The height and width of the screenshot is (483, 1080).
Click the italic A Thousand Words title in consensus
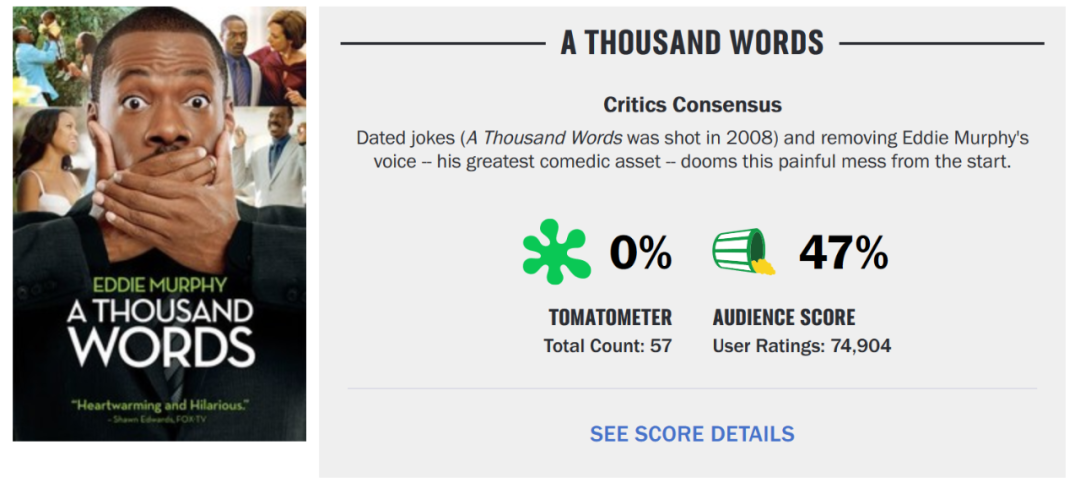(x=544, y=138)
